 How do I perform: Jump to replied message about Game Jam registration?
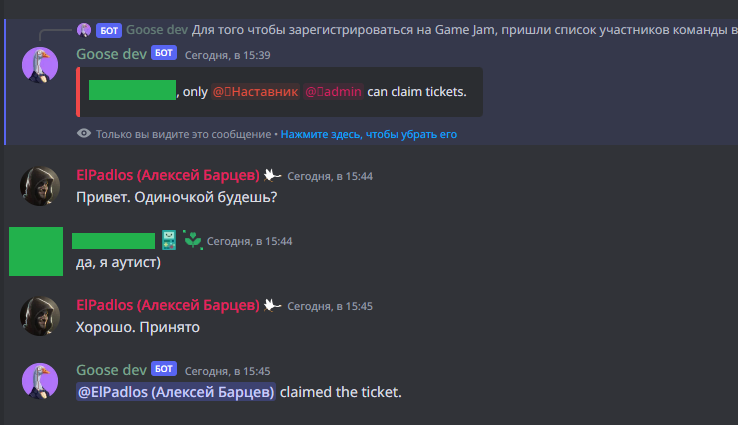465,30
